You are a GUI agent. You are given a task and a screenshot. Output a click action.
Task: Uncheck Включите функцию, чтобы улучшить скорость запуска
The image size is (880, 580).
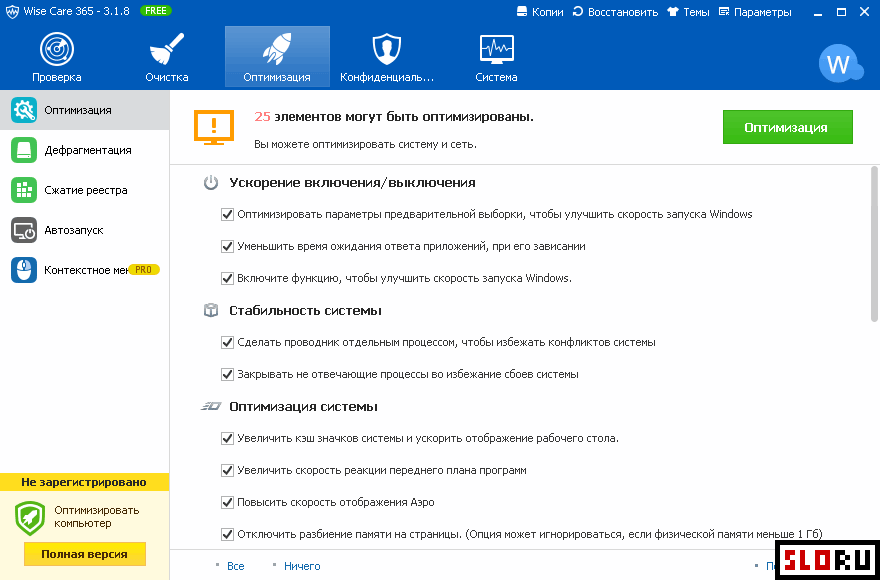click(227, 278)
